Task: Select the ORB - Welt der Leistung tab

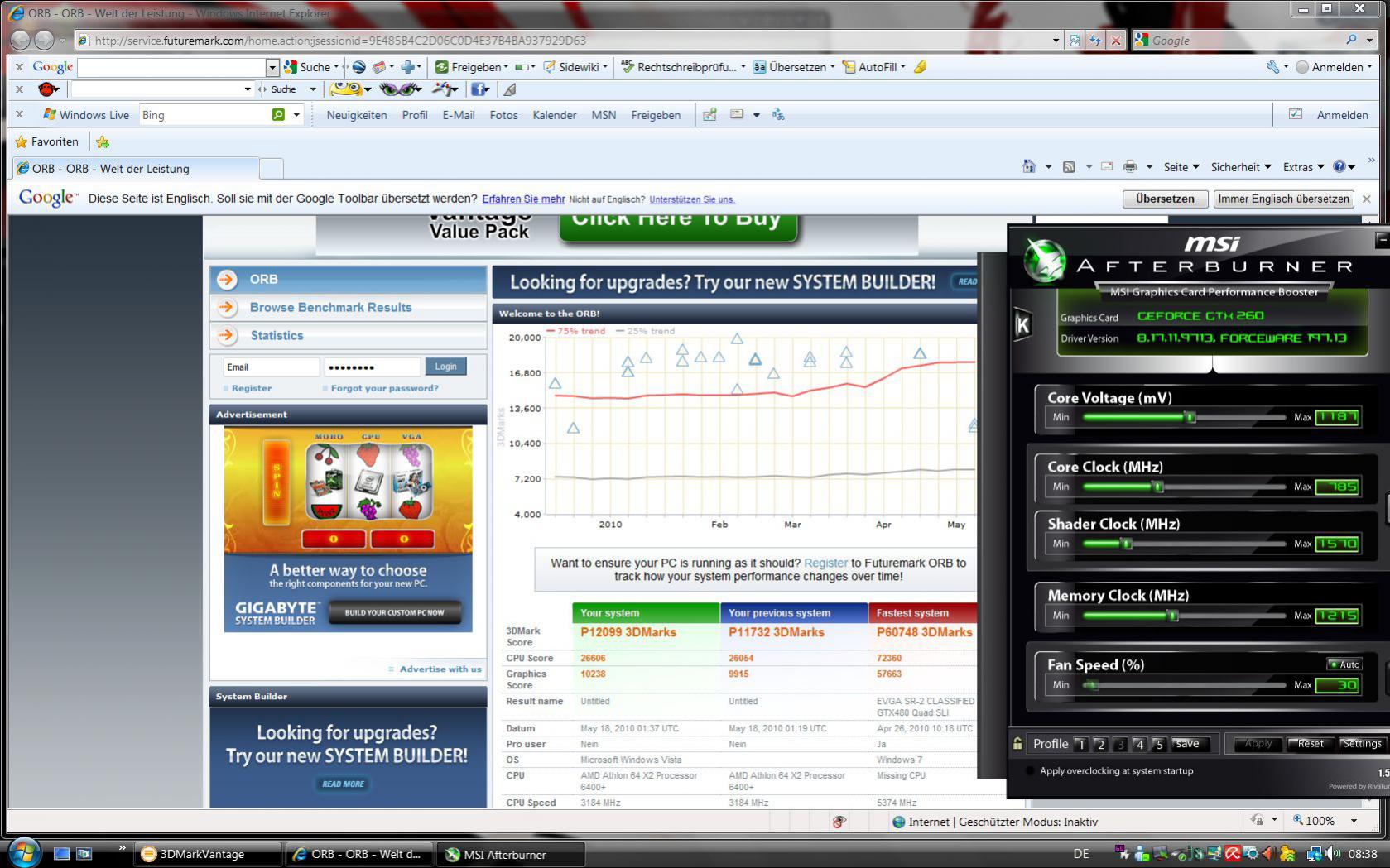Action: click(x=135, y=168)
